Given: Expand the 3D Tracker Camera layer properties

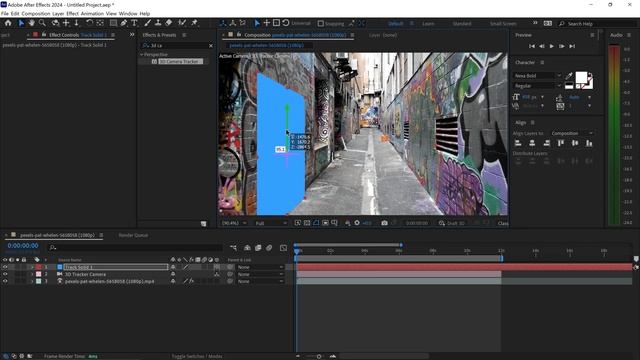Looking at the screenshot, I should [x=32, y=274].
